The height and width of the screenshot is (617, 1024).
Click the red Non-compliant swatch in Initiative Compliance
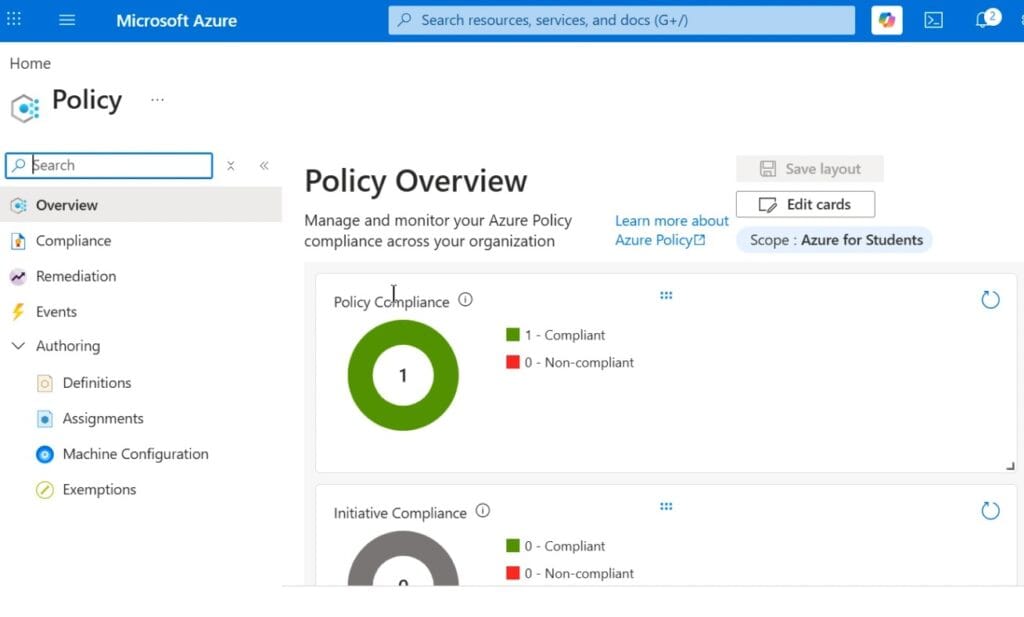pos(513,573)
